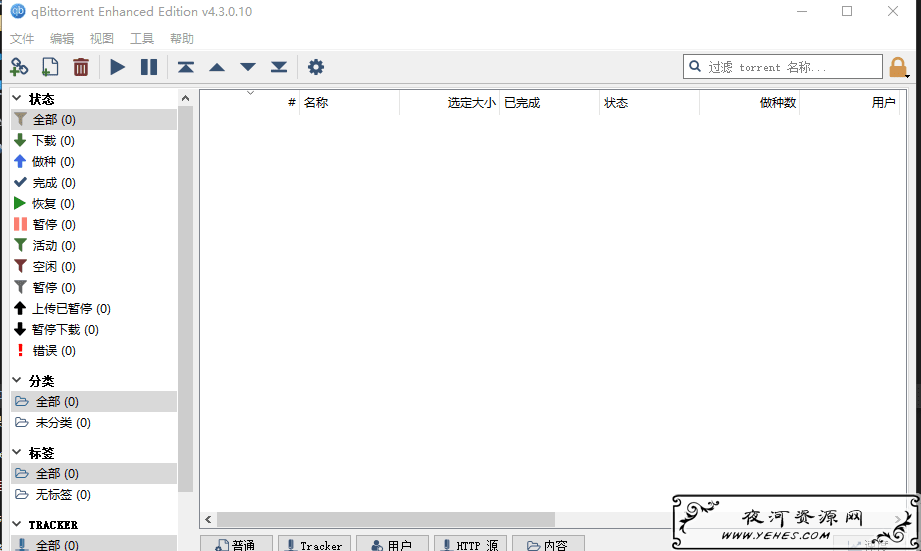This screenshot has height=551, width=921.
Task: Click the add torrent link icon
Action: pyautogui.click(x=19, y=67)
